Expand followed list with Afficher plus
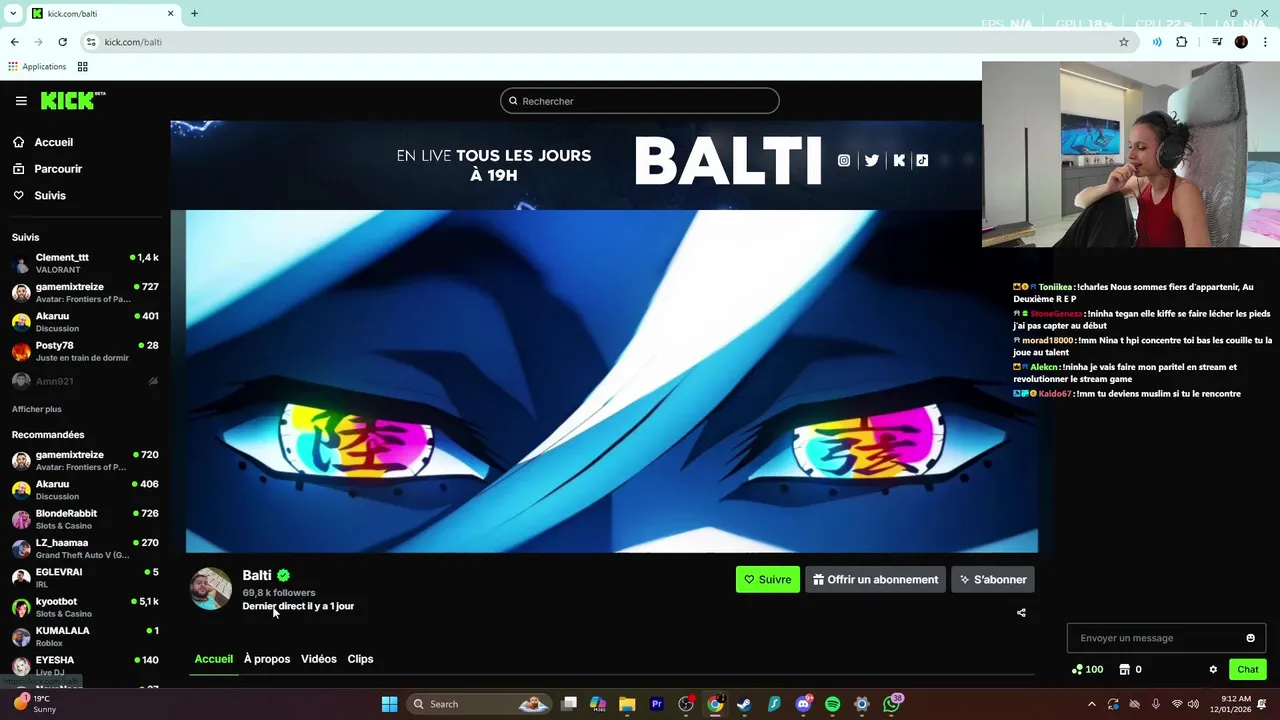 click(37, 409)
